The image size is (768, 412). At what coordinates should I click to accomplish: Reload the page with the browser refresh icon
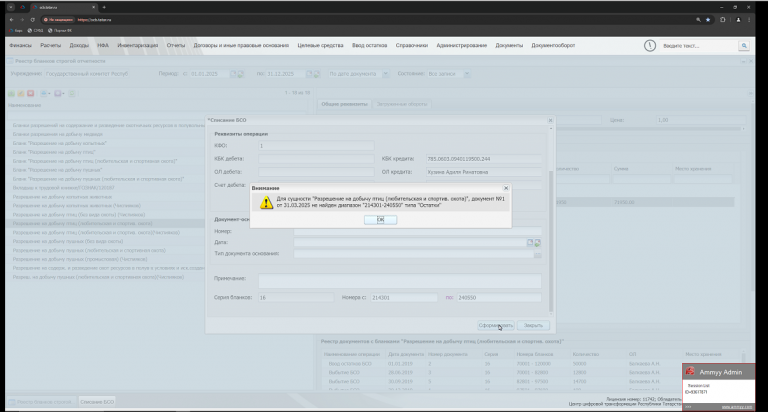tap(32, 20)
